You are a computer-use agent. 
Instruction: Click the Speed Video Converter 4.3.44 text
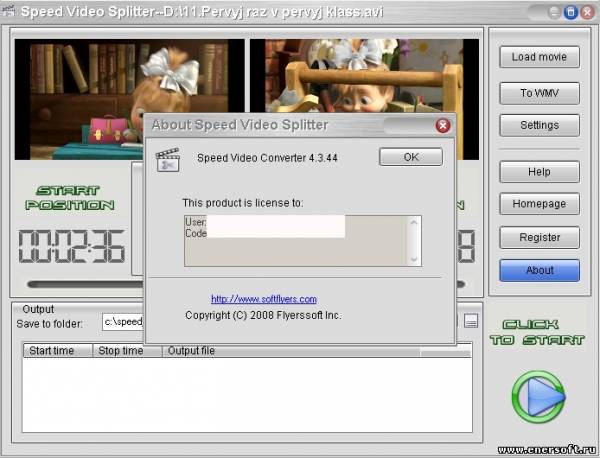point(267,158)
